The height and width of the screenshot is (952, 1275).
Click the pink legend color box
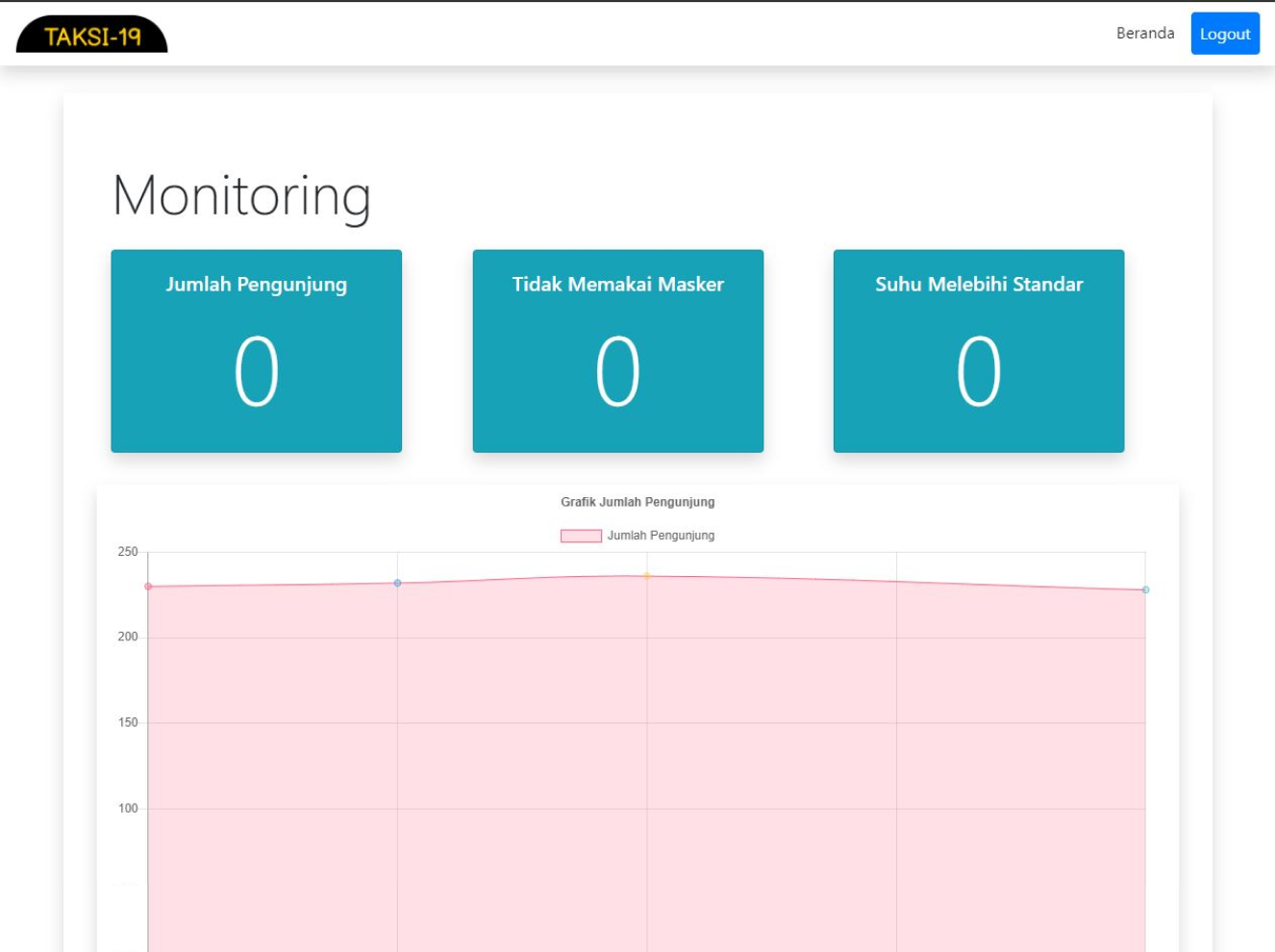pyautogui.click(x=581, y=536)
